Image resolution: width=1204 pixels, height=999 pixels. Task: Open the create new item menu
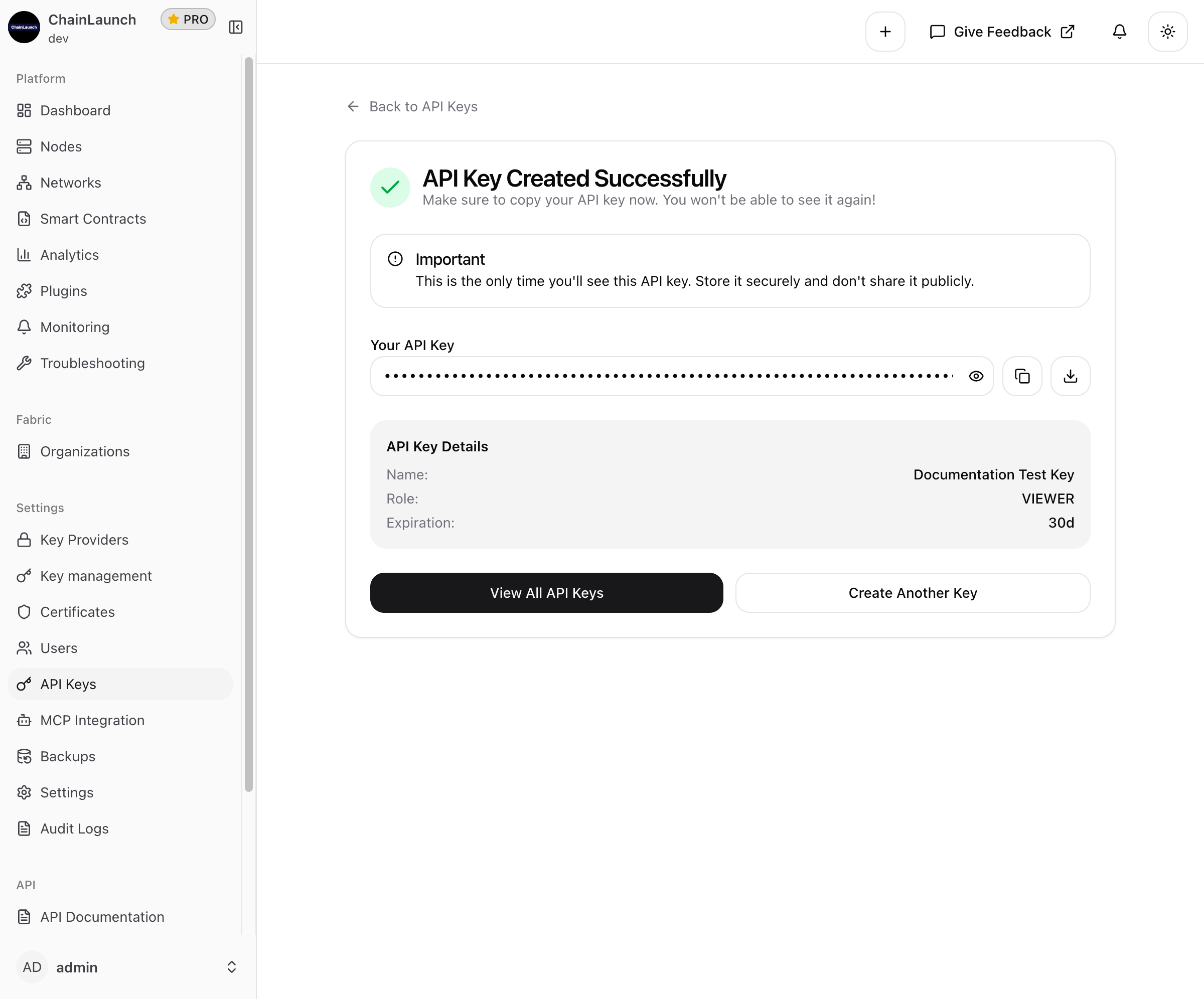[x=885, y=32]
